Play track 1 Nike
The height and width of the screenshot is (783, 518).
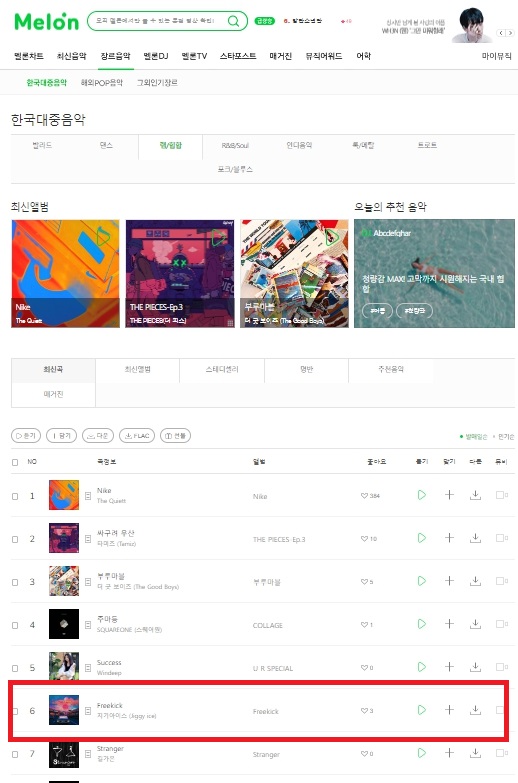(422, 495)
